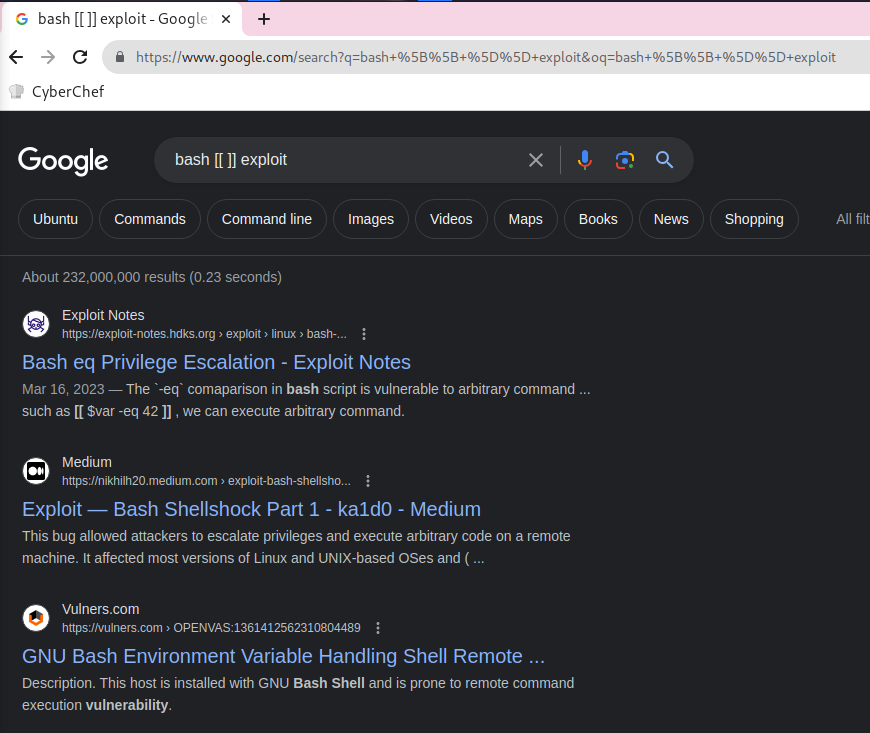This screenshot has height=733, width=870.
Task: Click the Medium site name text
Action: pos(87,462)
